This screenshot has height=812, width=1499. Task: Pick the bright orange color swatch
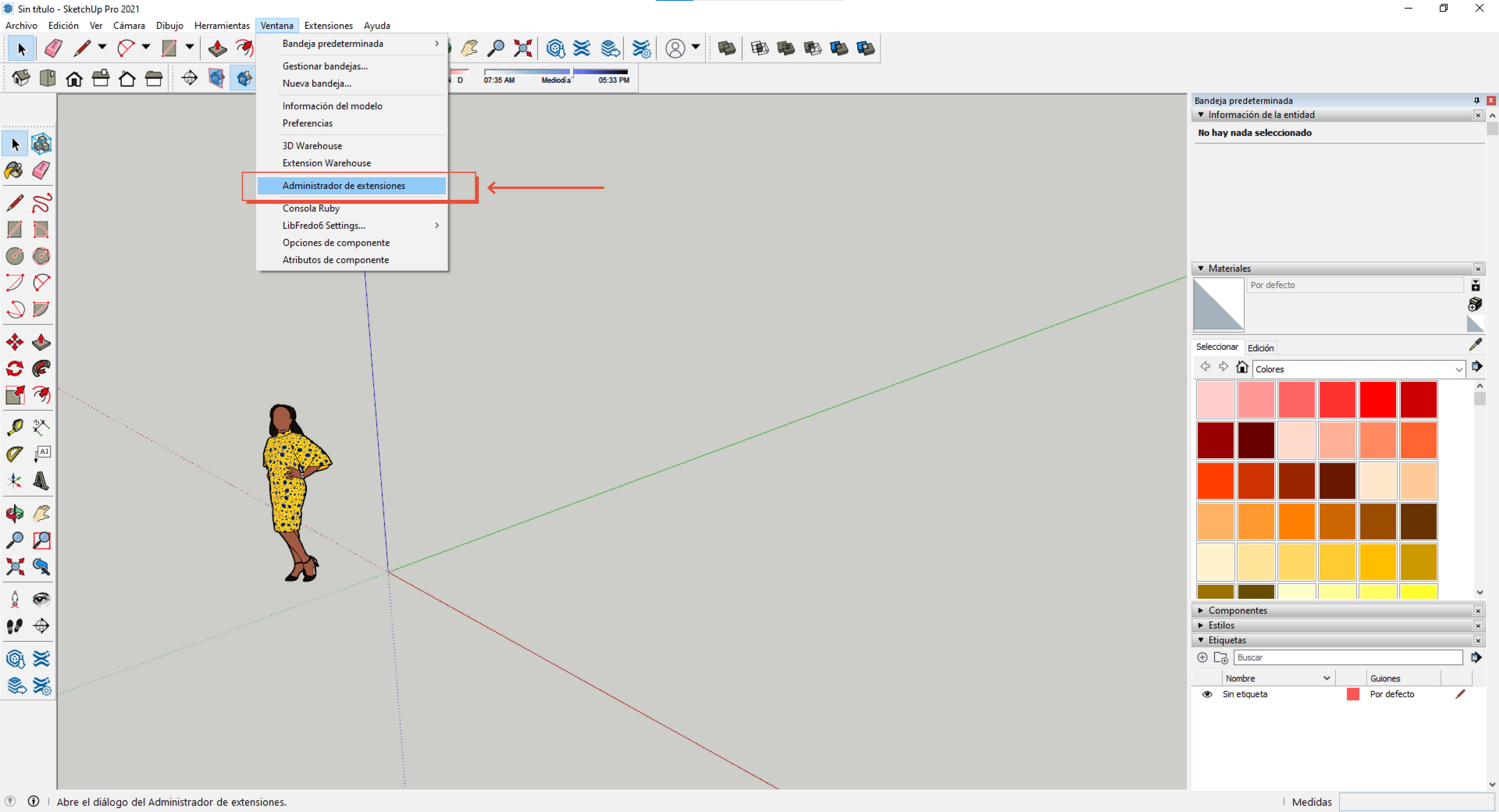pos(1297,521)
